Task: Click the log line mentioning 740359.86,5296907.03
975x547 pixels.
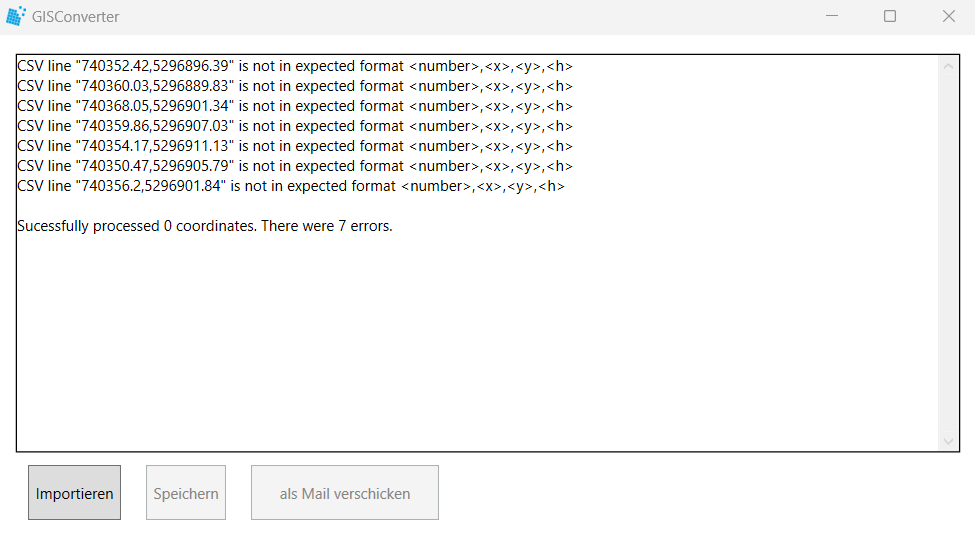Action: (295, 126)
